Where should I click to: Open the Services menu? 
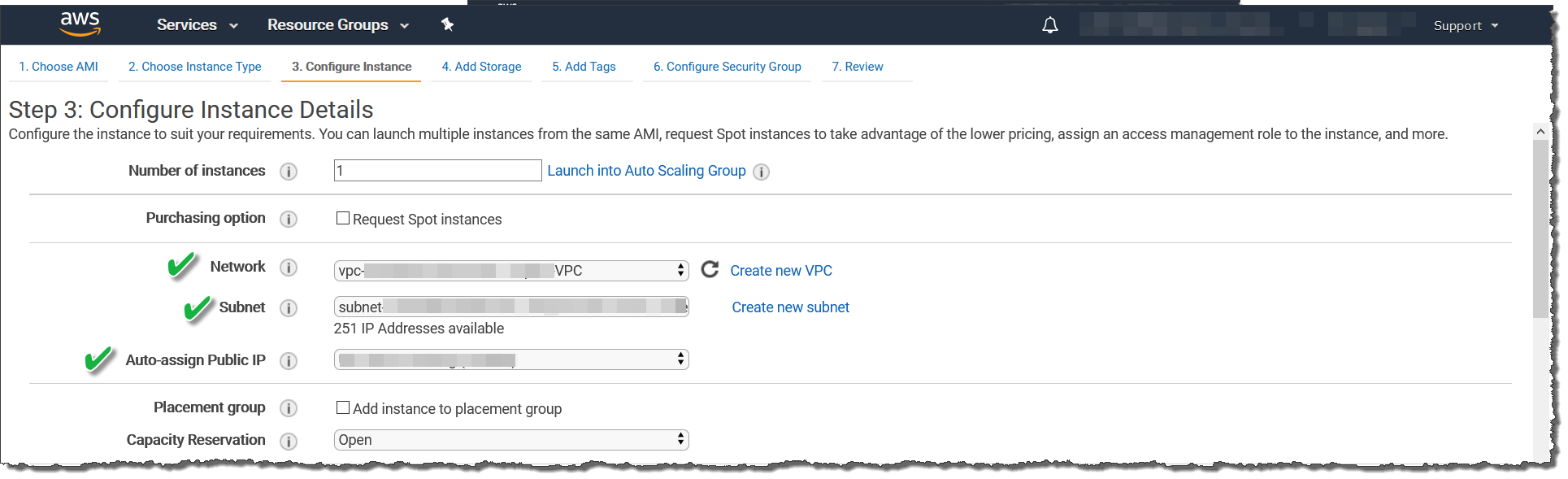(x=197, y=25)
